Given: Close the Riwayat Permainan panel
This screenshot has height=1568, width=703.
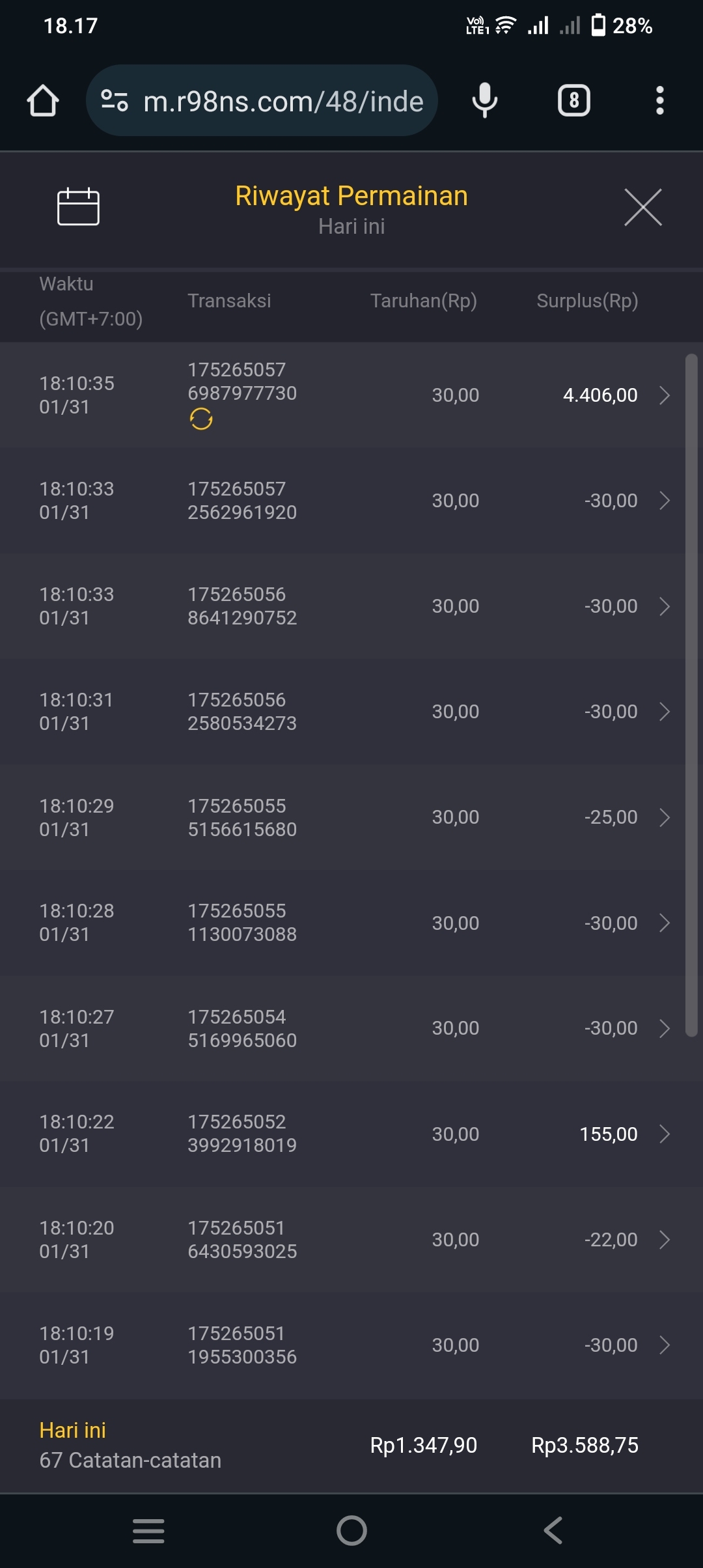Looking at the screenshot, I should (x=642, y=208).
